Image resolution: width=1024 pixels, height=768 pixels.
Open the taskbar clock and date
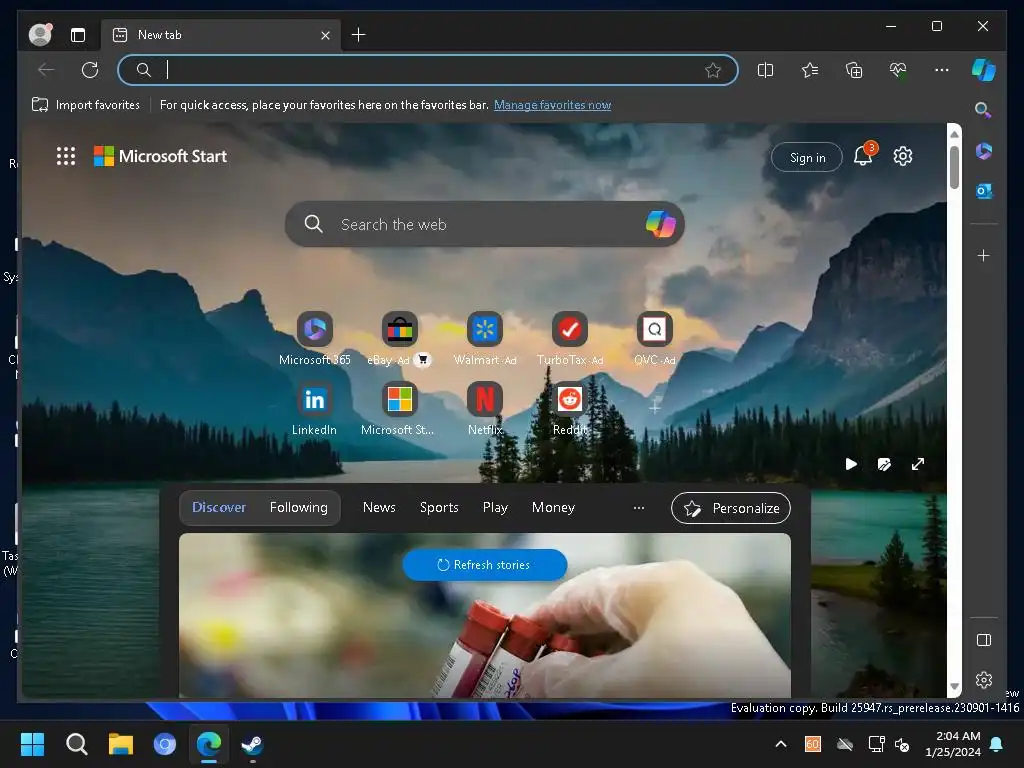953,744
